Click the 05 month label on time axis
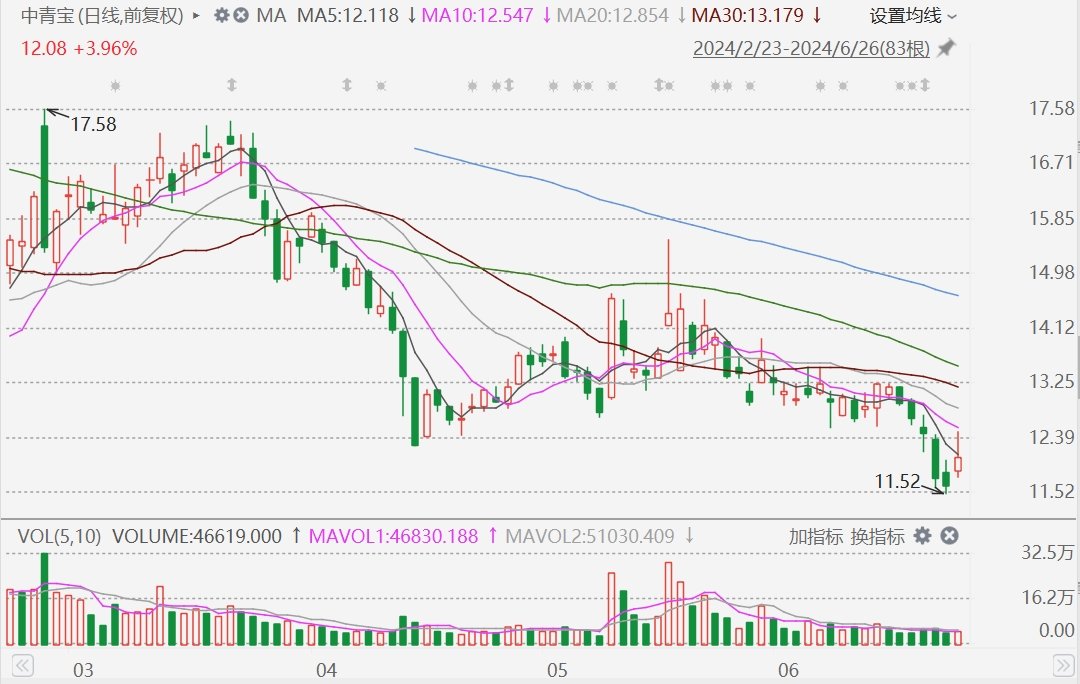The width and height of the screenshot is (1080, 684). pos(557,670)
